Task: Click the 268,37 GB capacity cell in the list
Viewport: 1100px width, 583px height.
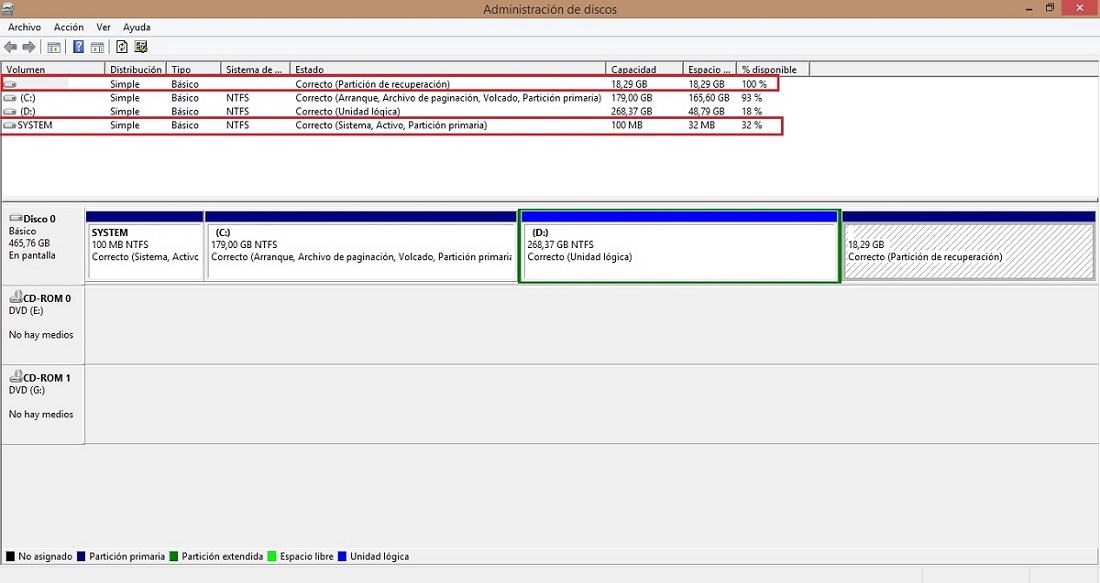Action: [x=631, y=112]
